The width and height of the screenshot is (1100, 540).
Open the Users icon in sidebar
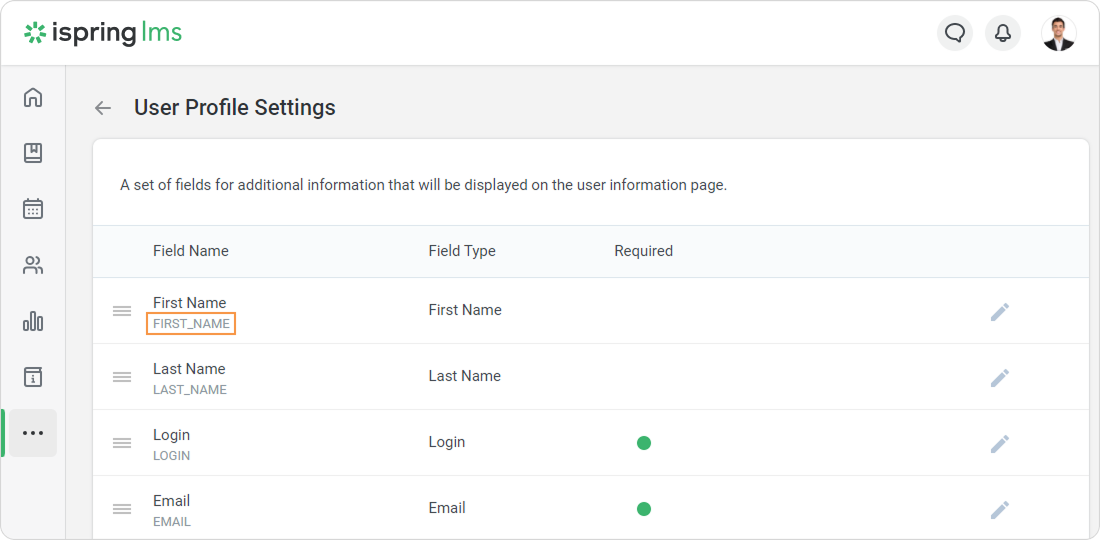33,265
